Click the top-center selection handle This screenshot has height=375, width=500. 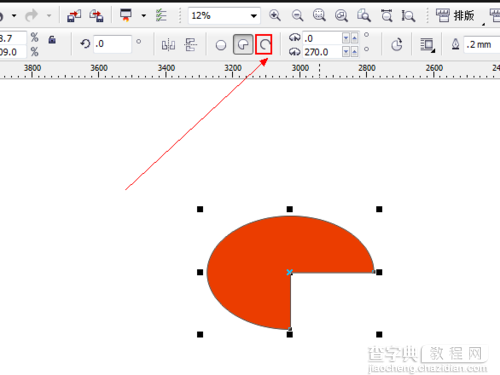[x=290, y=209]
